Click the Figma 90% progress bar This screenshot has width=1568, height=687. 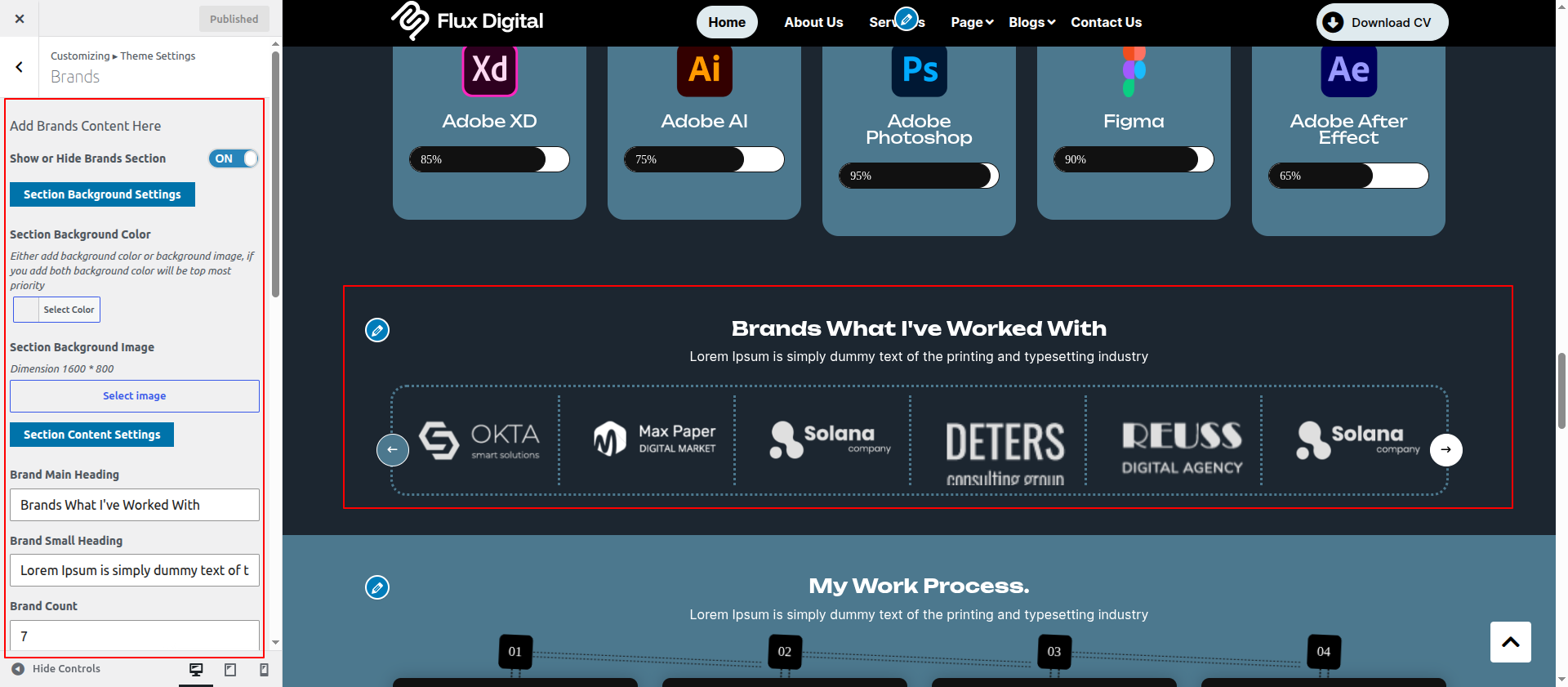coord(1134,159)
